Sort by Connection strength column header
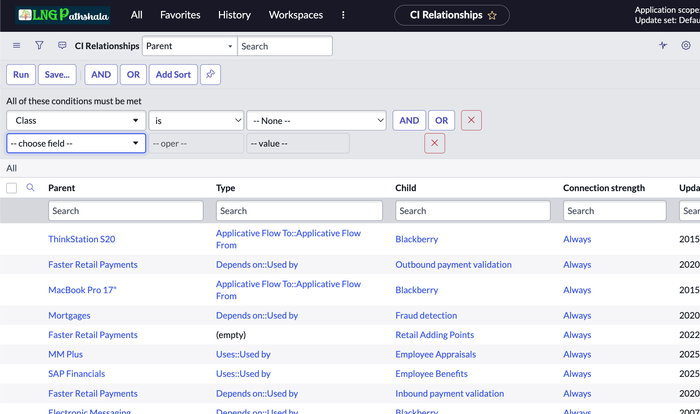The width and height of the screenshot is (700, 414). coord(604,188)
